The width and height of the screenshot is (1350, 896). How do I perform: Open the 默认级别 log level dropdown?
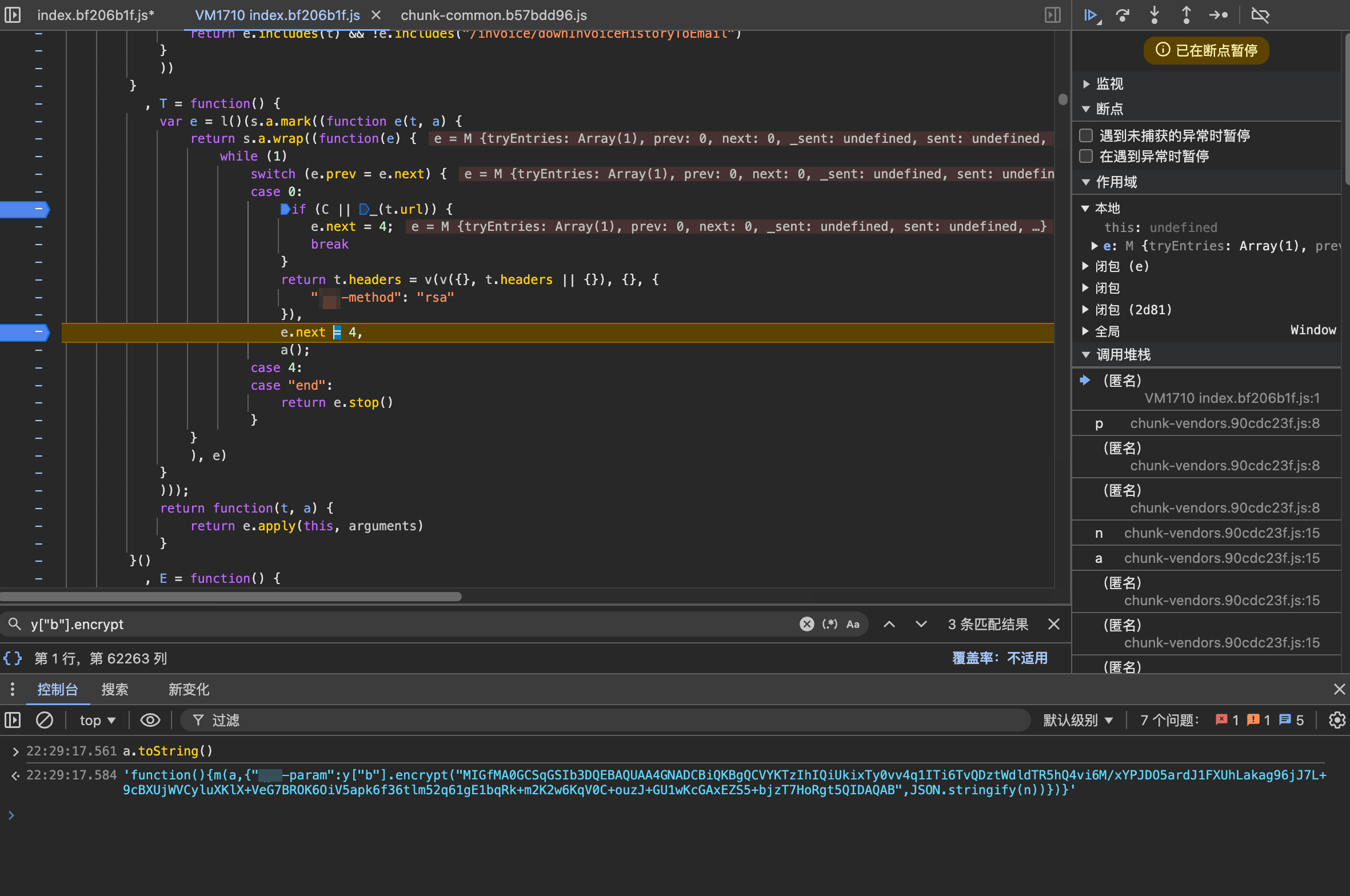pyautogui.click(x=1078, y=720)
